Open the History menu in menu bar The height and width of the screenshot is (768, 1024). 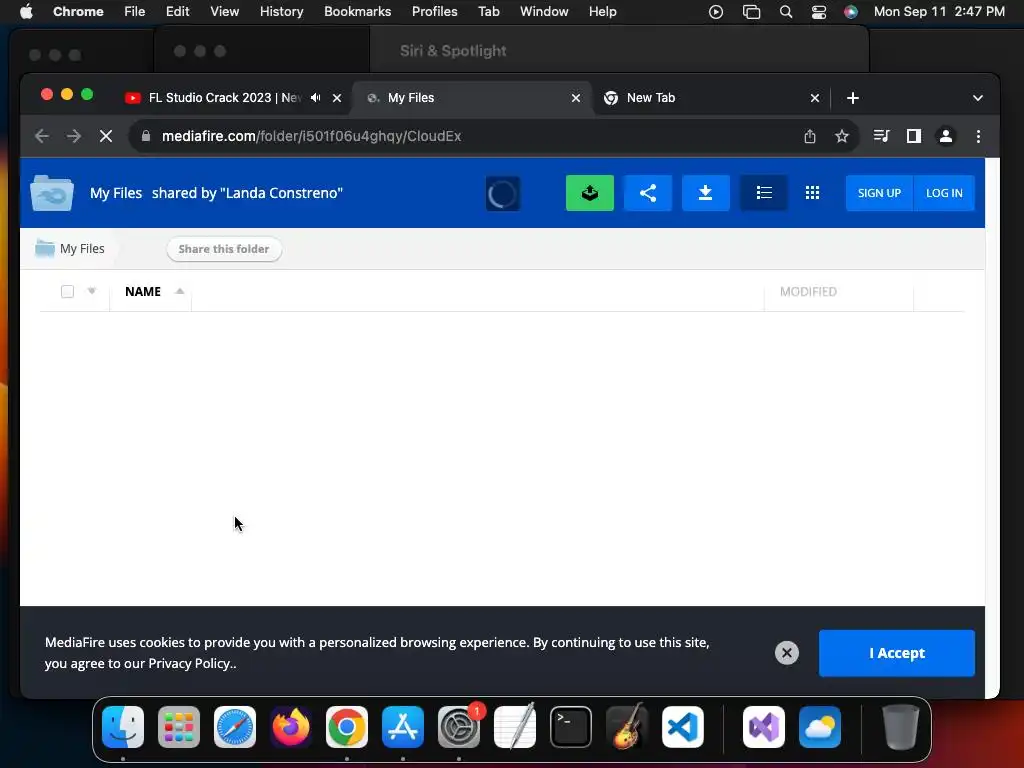[281, 12]
